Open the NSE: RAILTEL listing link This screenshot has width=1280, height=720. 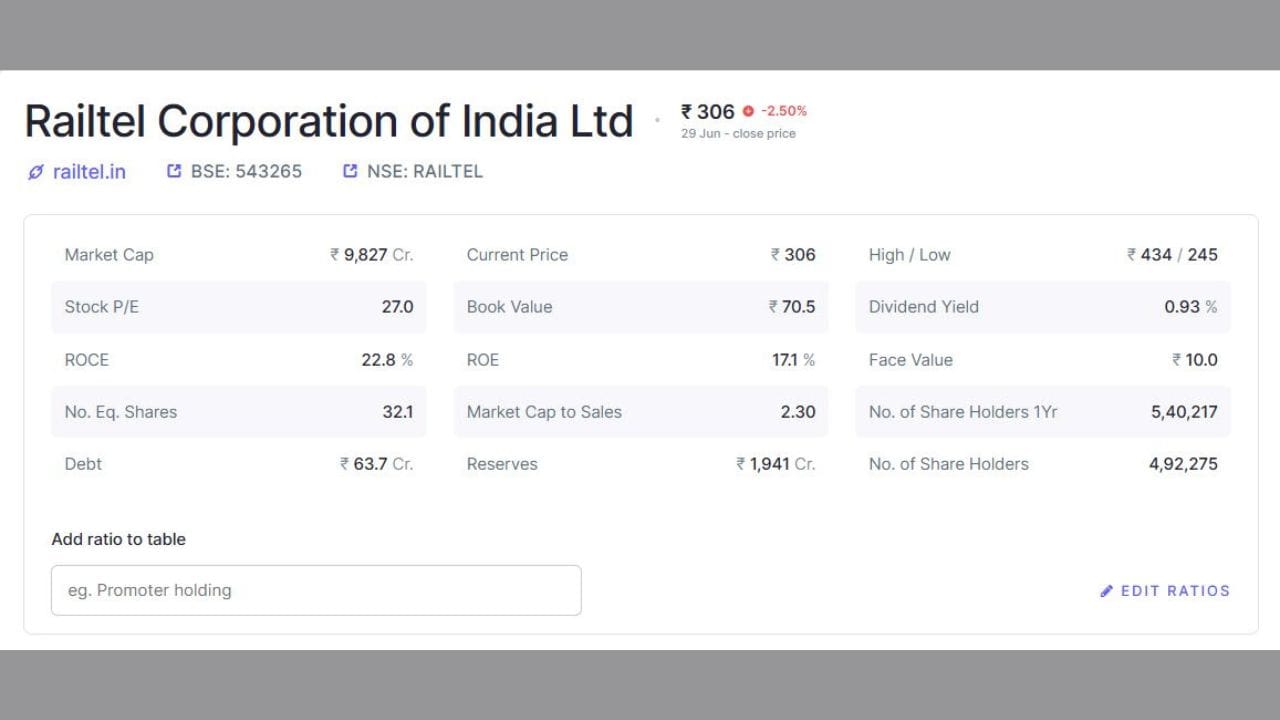point(425,171)
